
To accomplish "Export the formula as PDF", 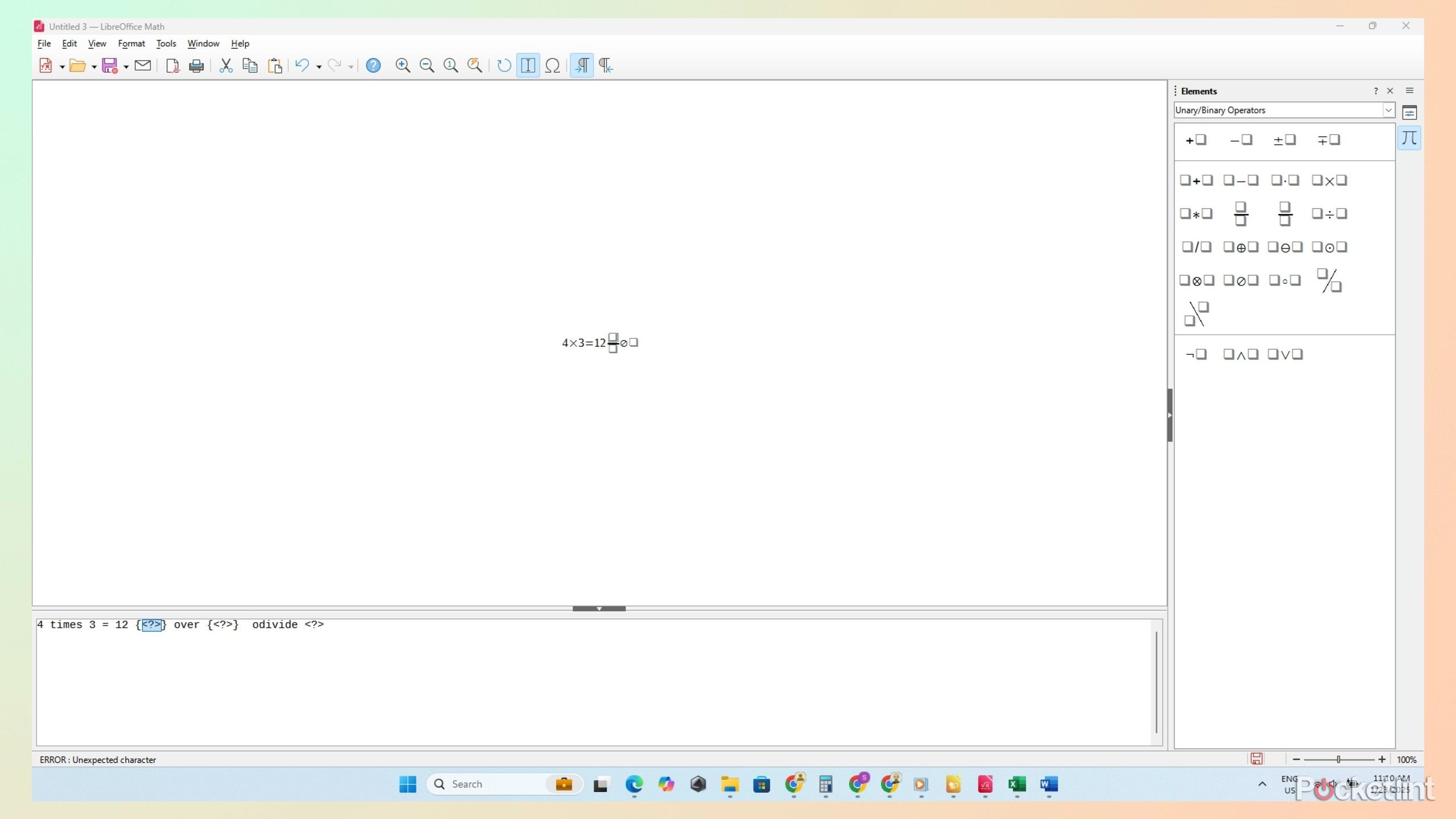I will pyautogui.click(x=172, y=65).
